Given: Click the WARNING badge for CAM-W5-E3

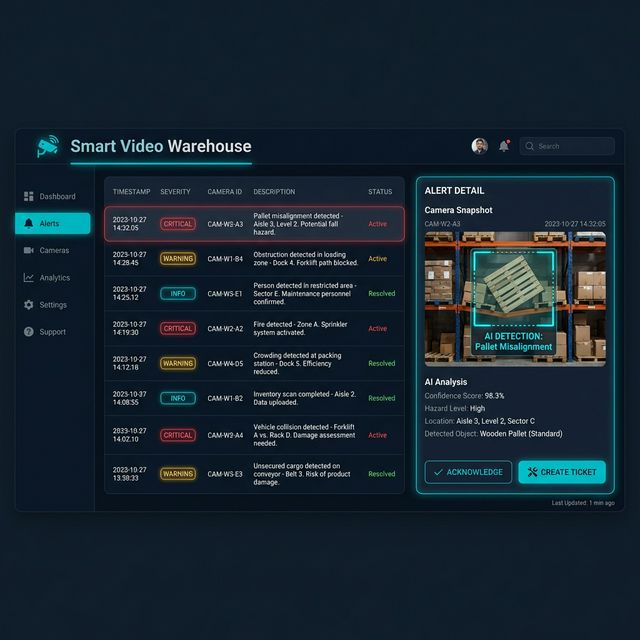Looking at the screenshot, I should point(178,474).
